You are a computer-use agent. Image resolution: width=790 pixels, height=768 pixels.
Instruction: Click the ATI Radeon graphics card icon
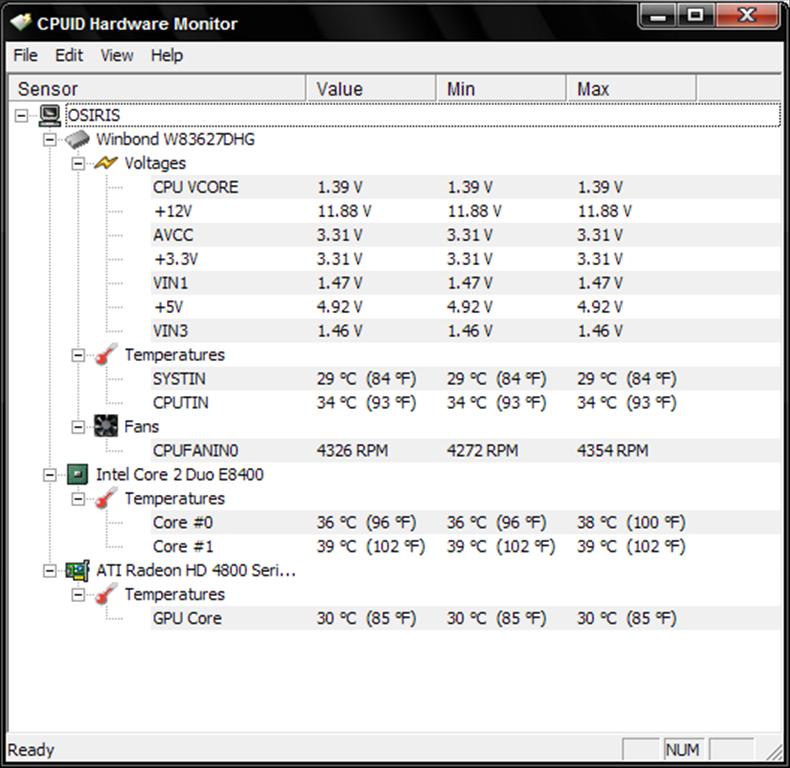click(x=78, y=570)
